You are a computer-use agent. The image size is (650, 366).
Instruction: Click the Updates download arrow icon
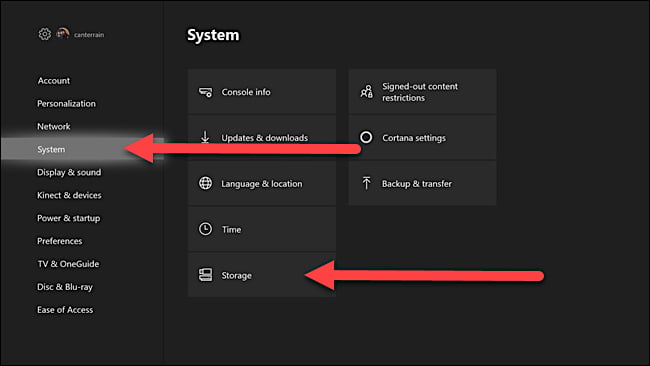pyautogui.click(x=205, y=137)
